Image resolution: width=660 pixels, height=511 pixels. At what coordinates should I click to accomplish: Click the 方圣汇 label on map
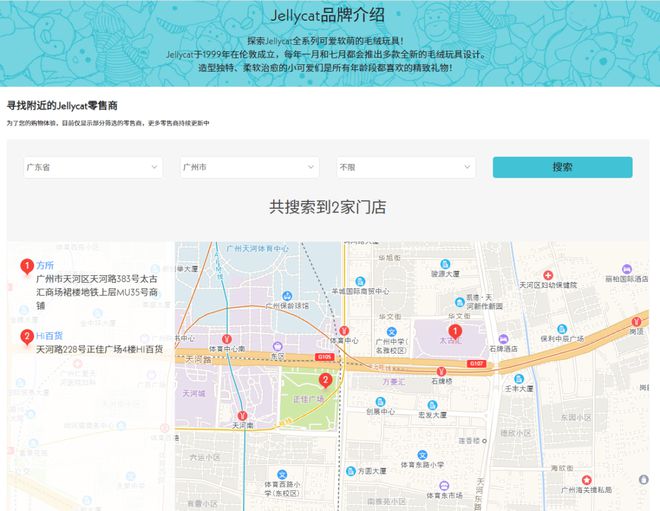pos(394,381)
